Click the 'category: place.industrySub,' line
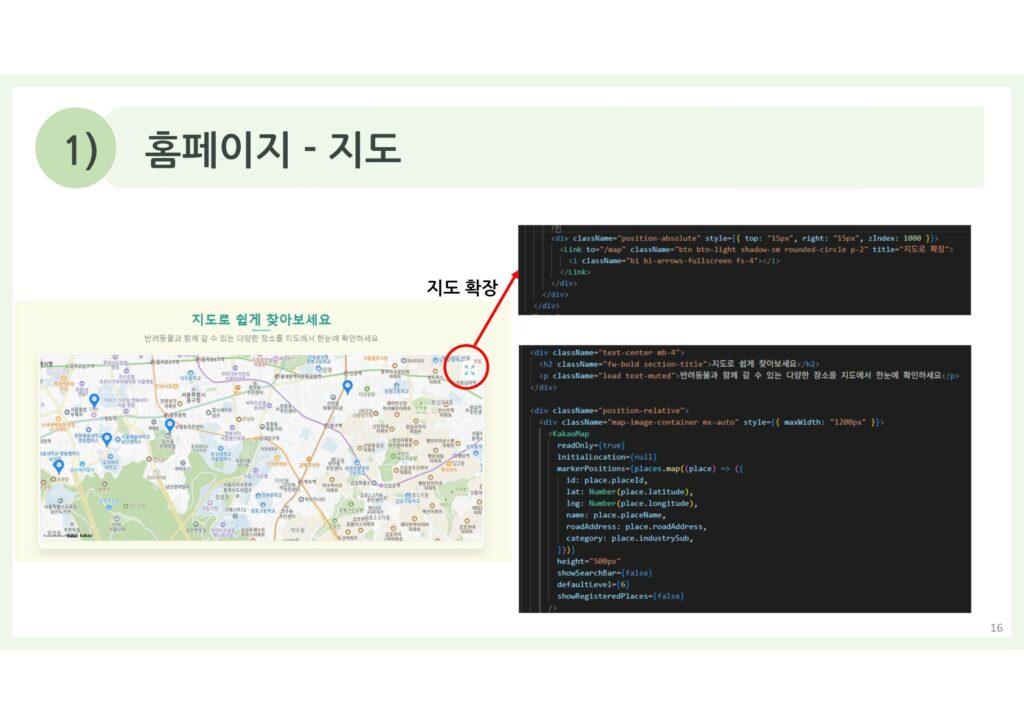 (x=630, y=539)
